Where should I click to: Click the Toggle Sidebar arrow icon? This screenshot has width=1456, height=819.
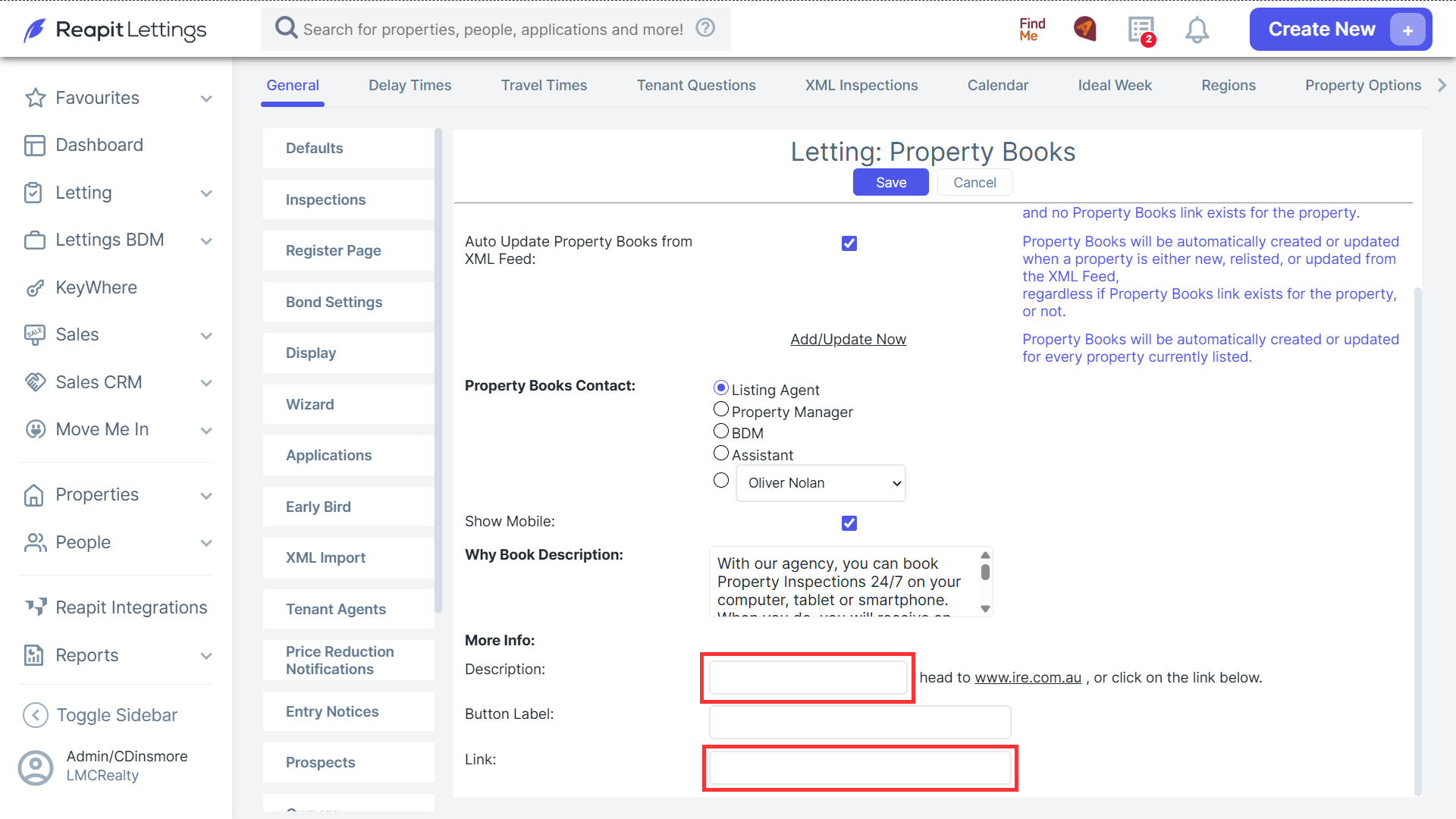(36, 715)
